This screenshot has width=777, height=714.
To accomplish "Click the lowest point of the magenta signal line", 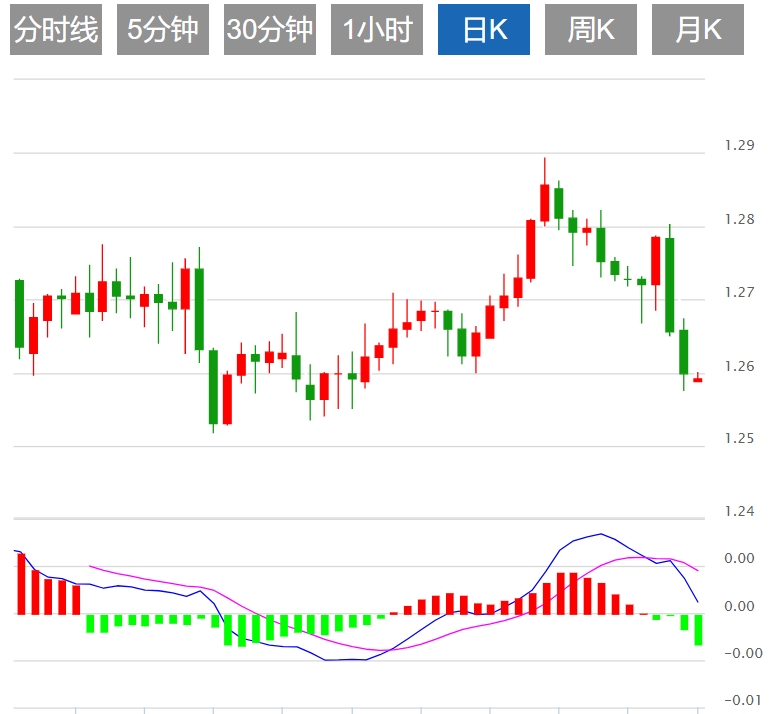I will [x=383, y=651].
